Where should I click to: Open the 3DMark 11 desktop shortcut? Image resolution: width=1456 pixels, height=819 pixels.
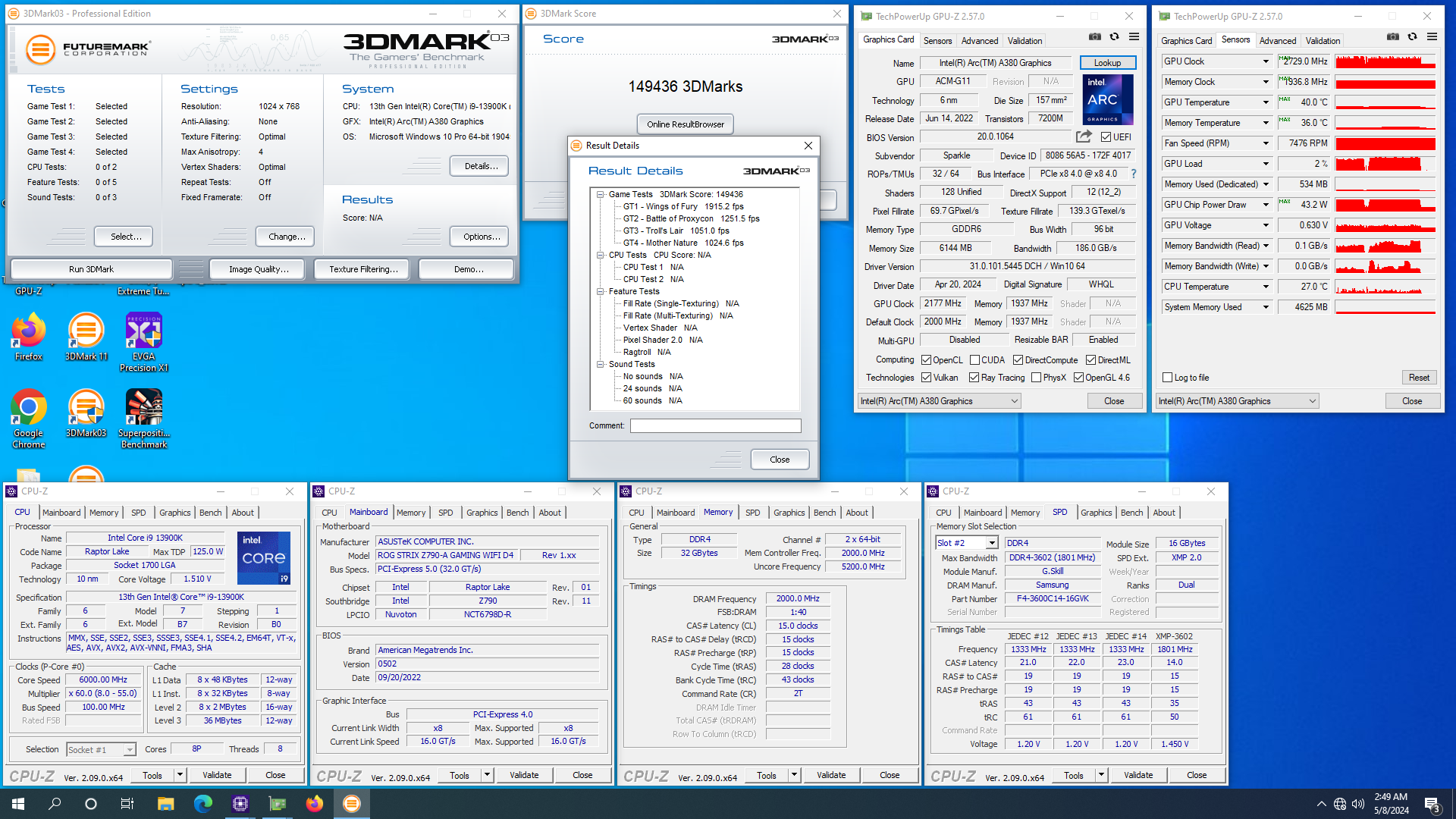click(86, 337)
